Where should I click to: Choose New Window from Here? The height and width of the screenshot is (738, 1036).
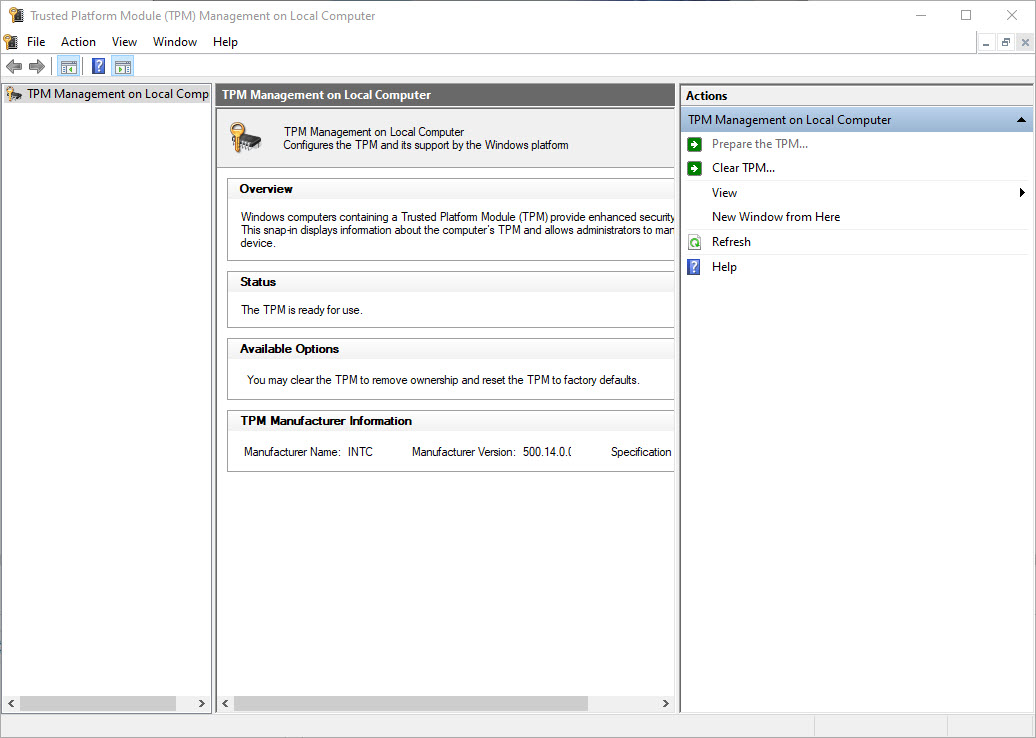[x=776, y=217]
